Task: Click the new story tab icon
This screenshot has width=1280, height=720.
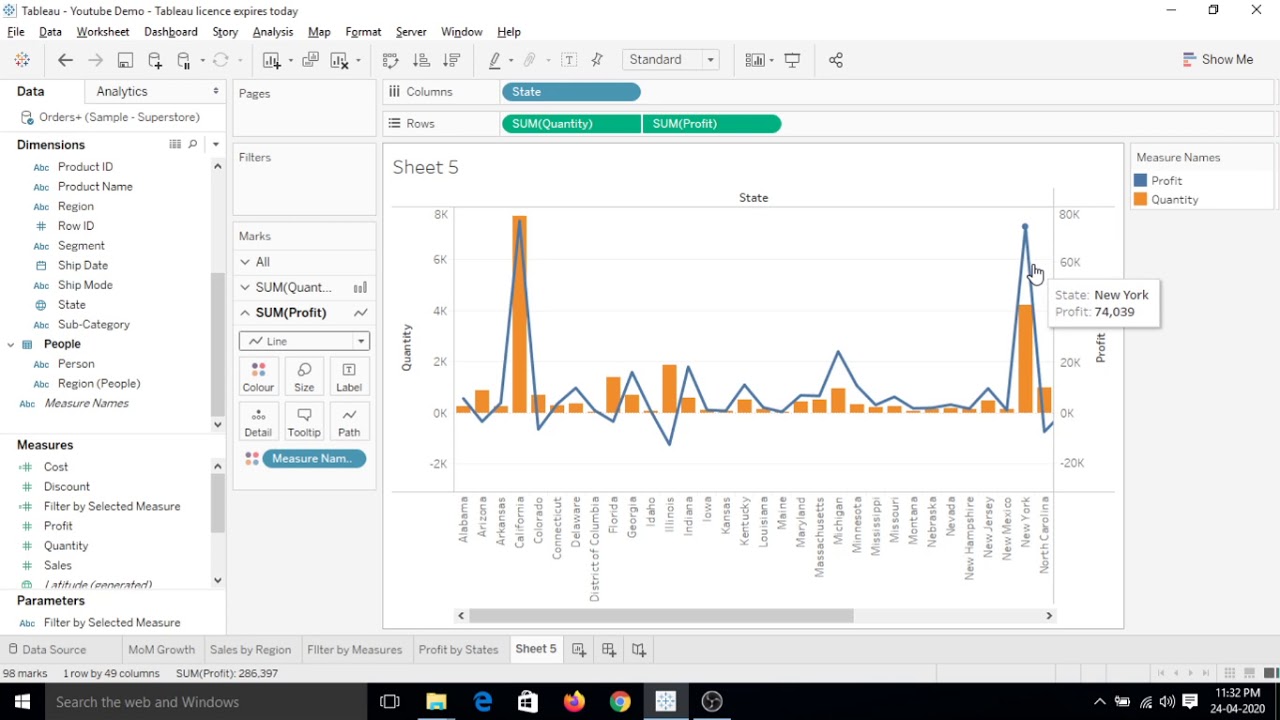Action: (638, 650)
